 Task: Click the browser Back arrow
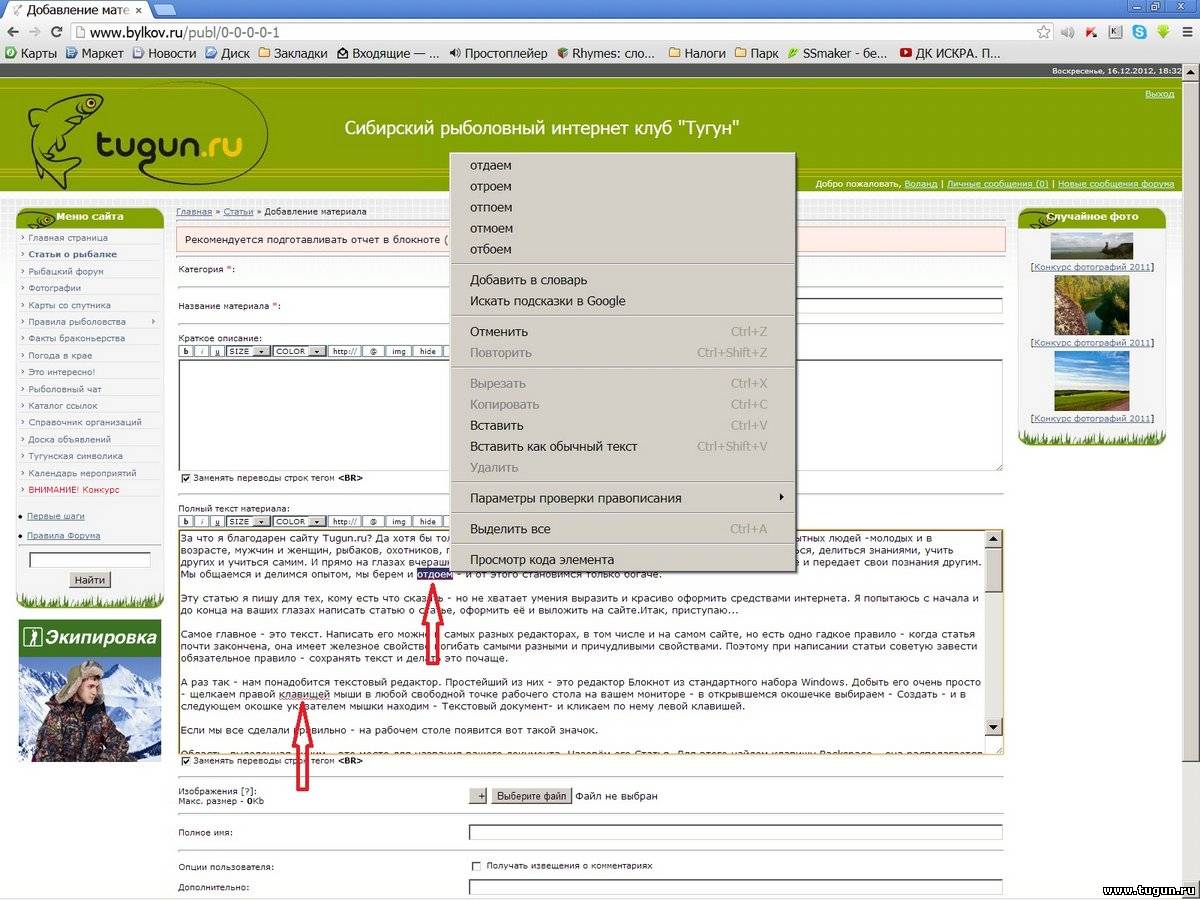click(13, 32)
